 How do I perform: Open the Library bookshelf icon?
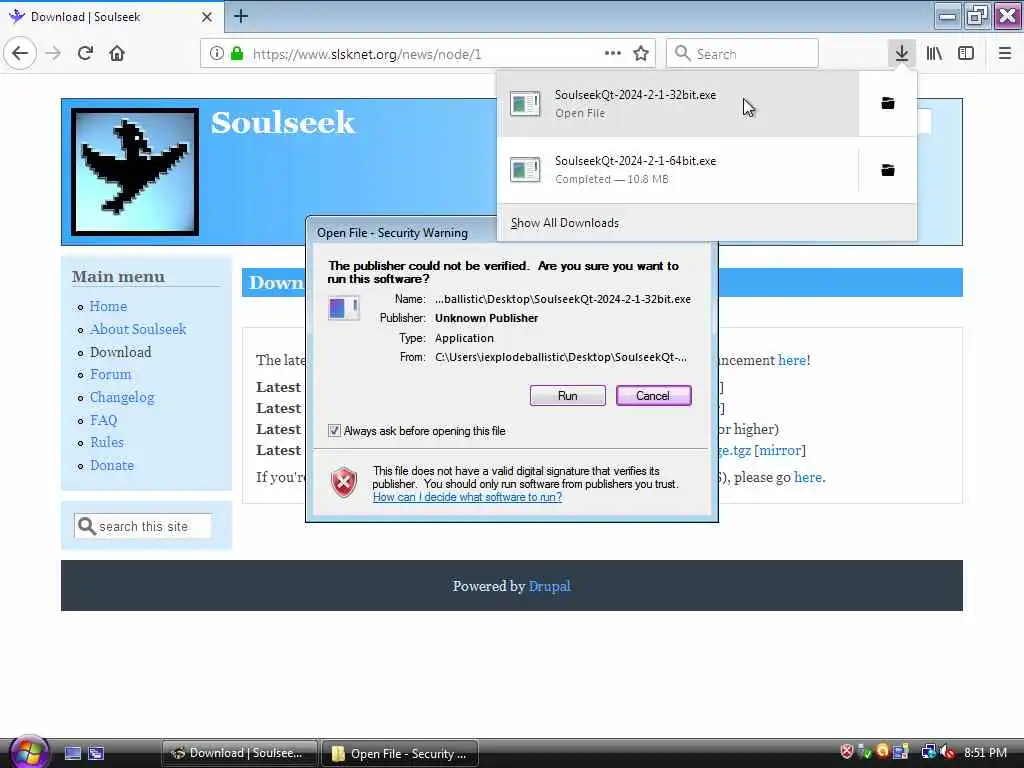(934, 54)
